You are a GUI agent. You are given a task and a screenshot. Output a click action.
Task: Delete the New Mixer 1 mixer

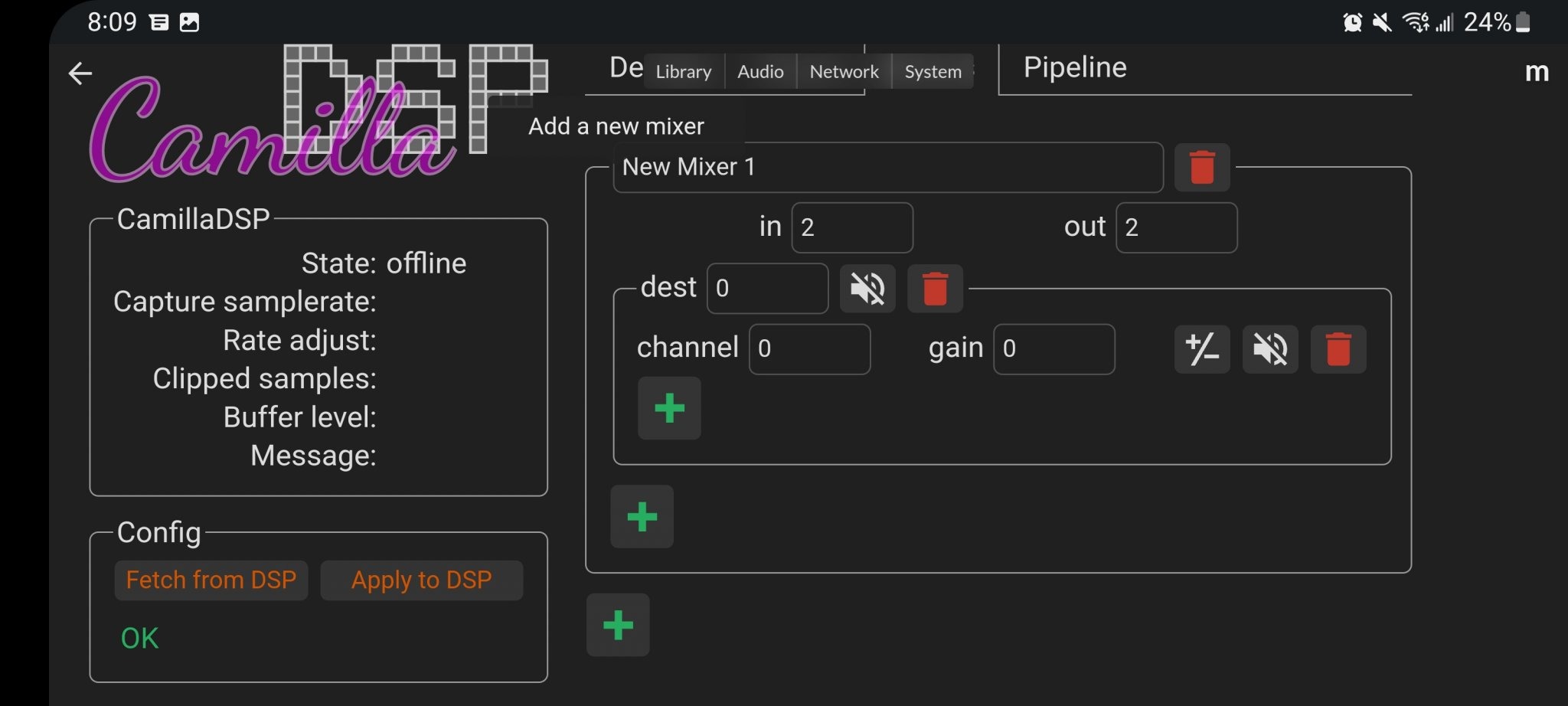[x=1202, y=167]
